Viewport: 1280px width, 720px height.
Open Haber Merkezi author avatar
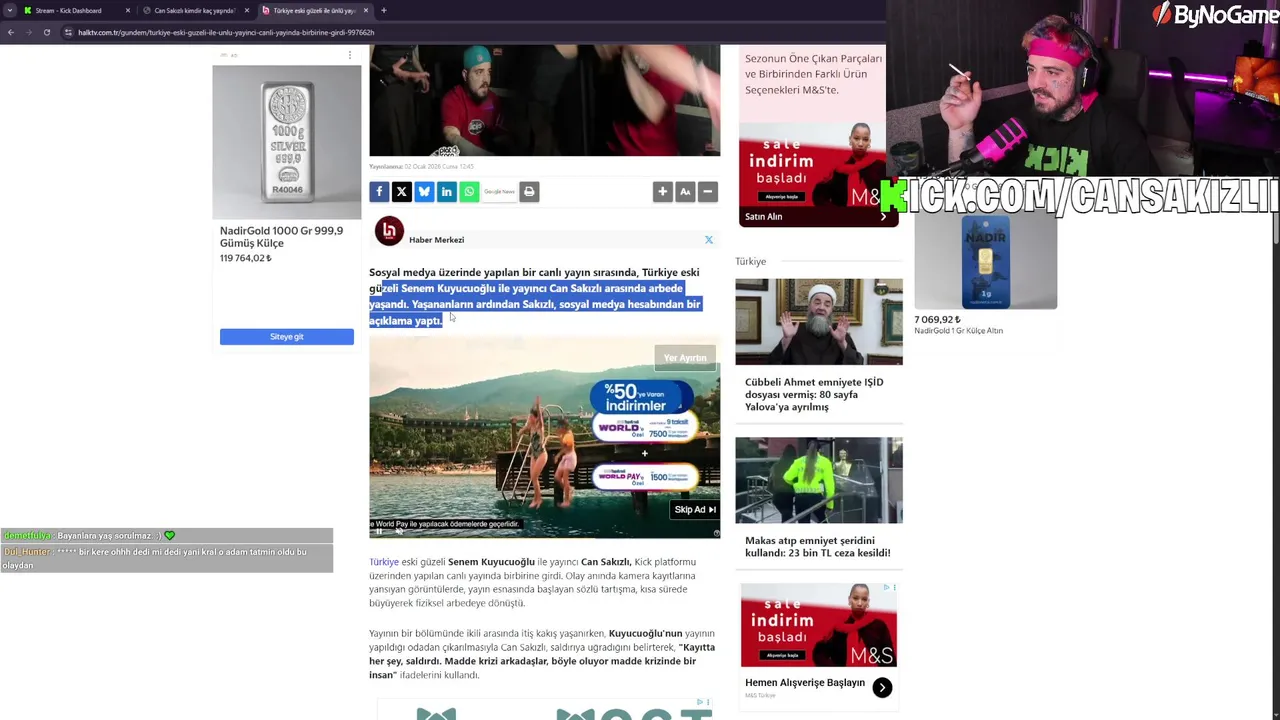coord(389,231)
